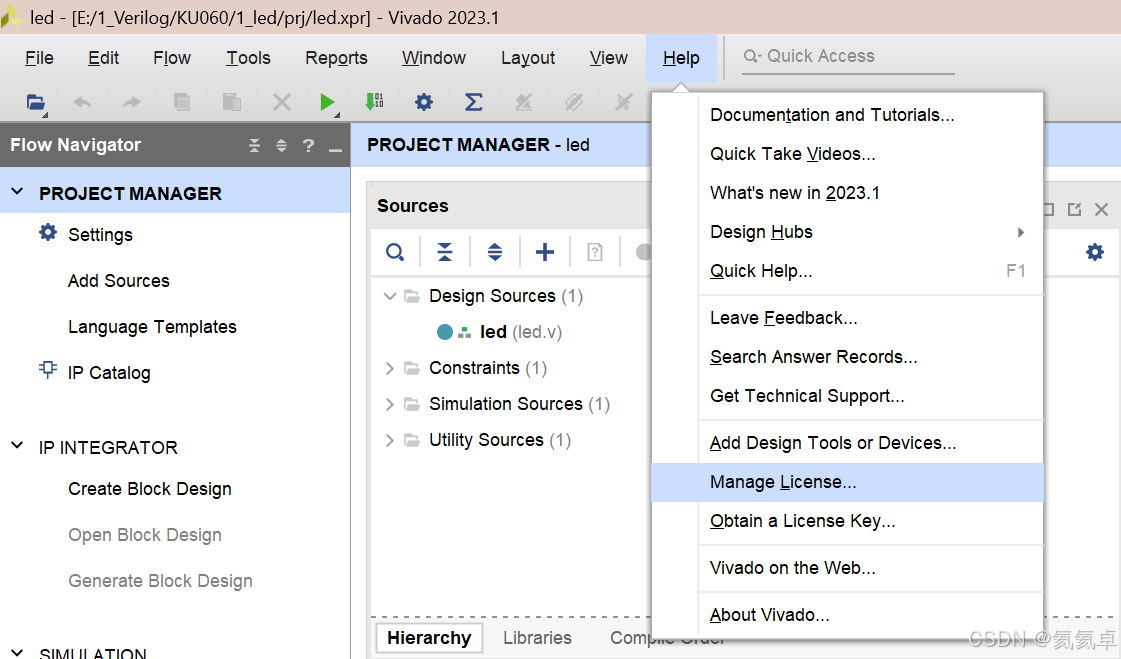
Task: Run with the green play icon
Action: pos(327,102)
